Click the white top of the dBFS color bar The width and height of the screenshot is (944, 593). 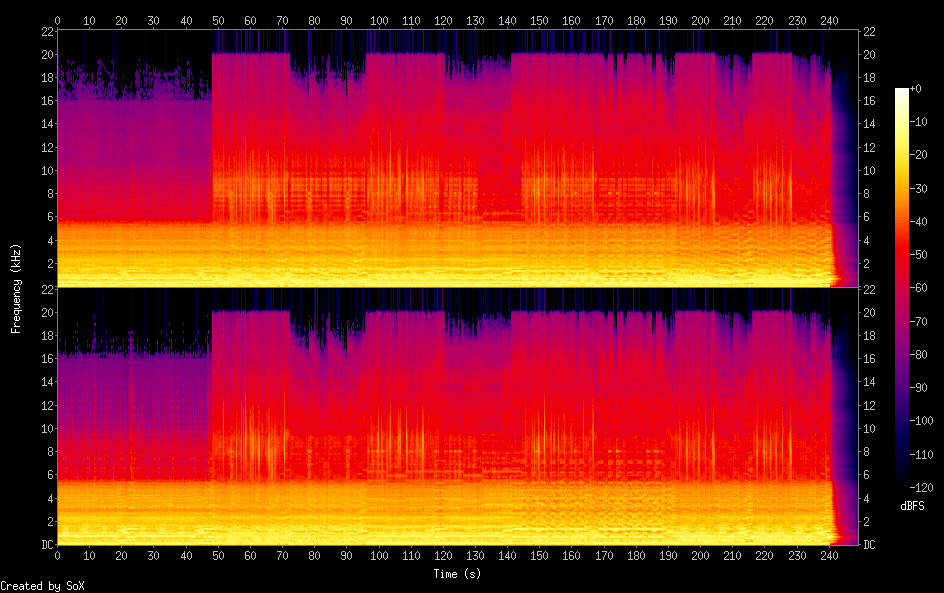[902, 93]
